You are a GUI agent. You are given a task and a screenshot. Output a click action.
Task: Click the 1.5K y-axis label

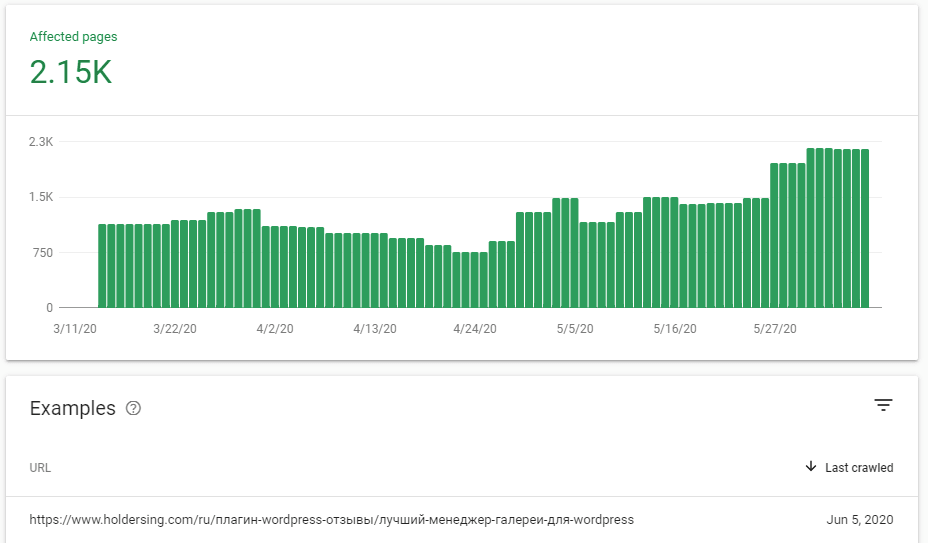click(x=41, y=197)
